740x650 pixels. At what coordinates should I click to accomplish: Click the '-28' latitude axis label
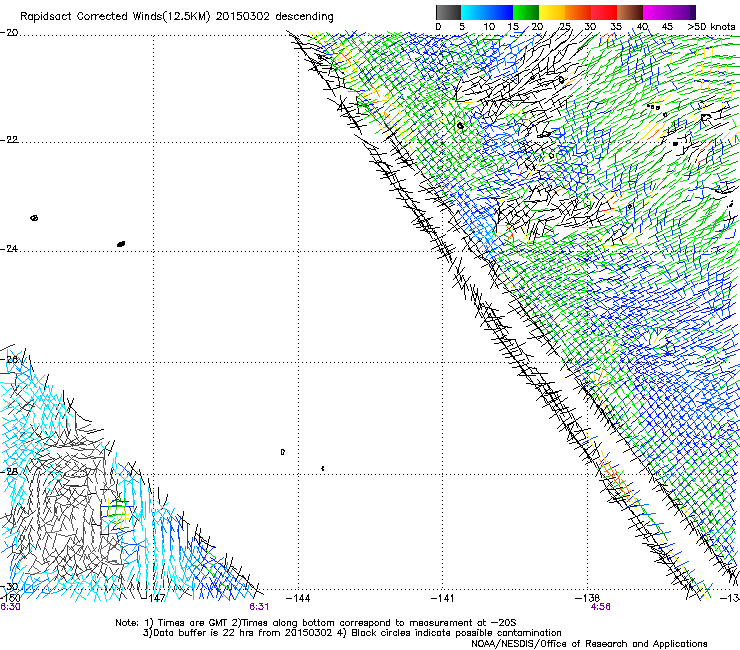coord(9,472)
